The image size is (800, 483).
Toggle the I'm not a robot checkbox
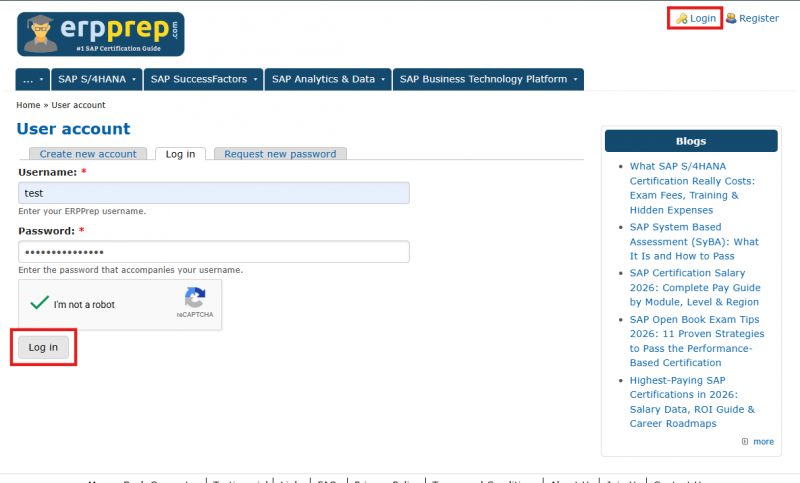(39, 303)
